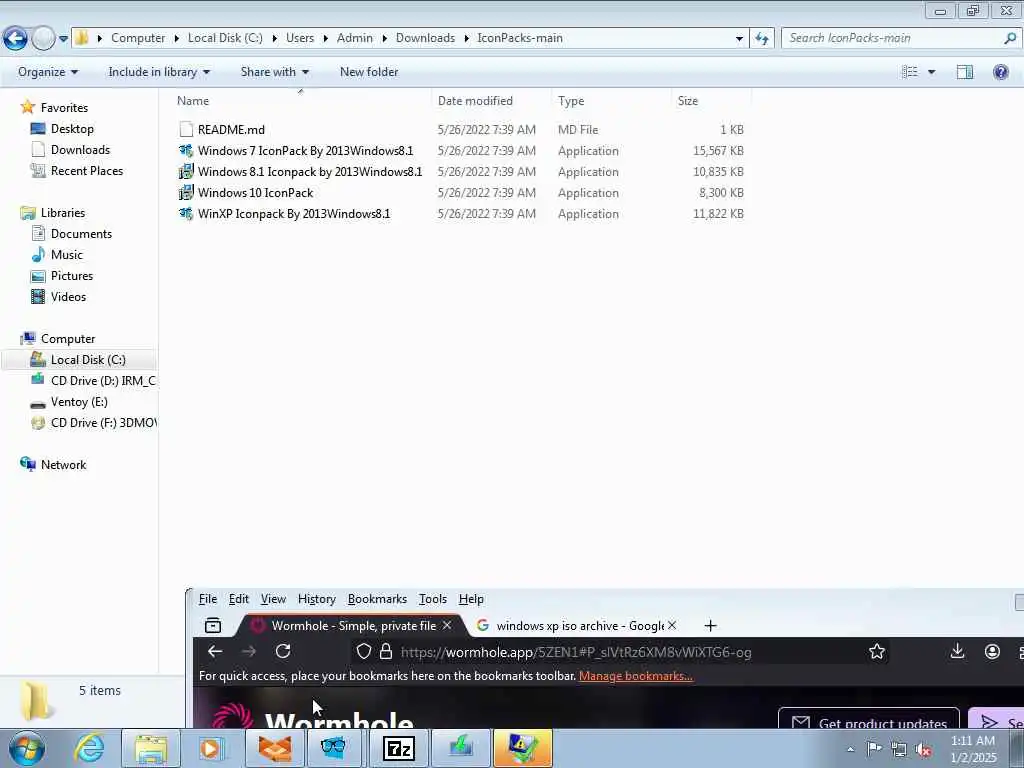Viewport: 1024px width, 768px height.
Task: Close the Wormhole tab
Action: click(x=447, y=626)
